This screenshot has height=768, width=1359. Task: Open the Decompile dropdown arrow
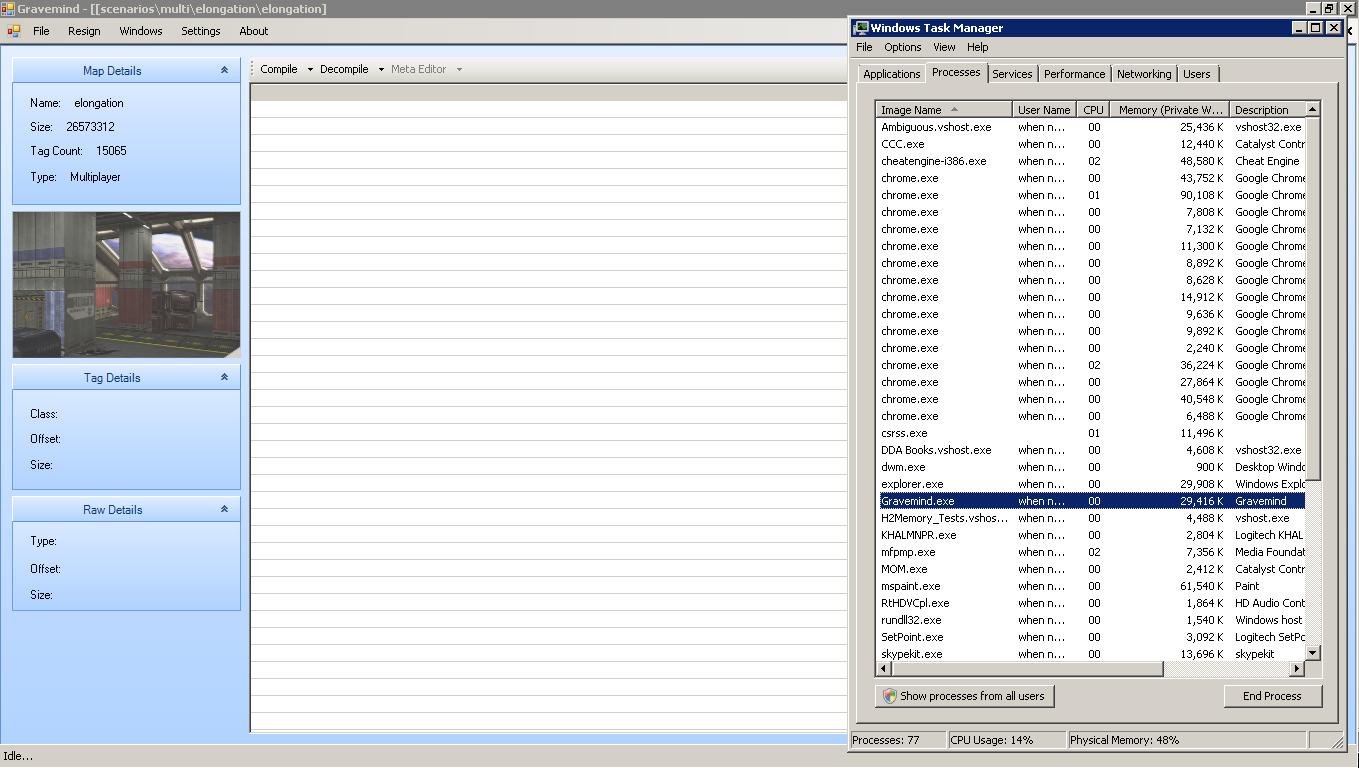tap(381, 70)
